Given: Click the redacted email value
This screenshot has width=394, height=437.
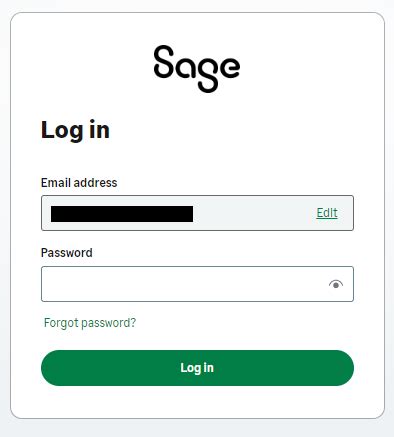Looking at the screenshot, I should point(122,214).
